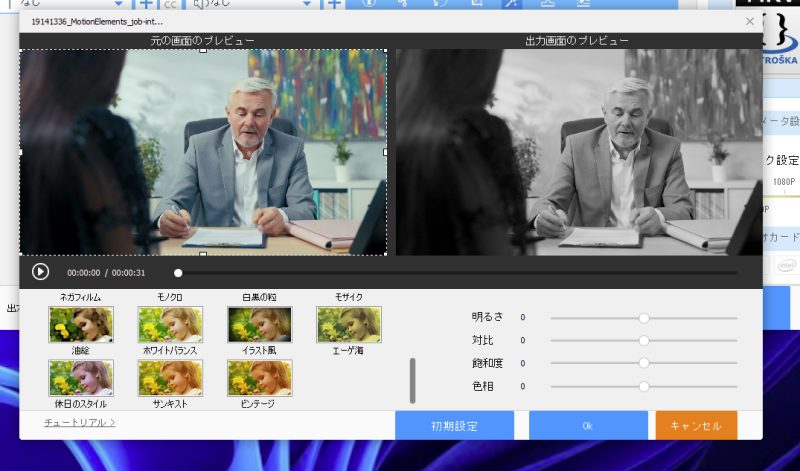The width and height of the screenshot is (800, 471).
Task: Apply the 油絵 oil painting filter thumbnail
Action: tap(81, 324)
